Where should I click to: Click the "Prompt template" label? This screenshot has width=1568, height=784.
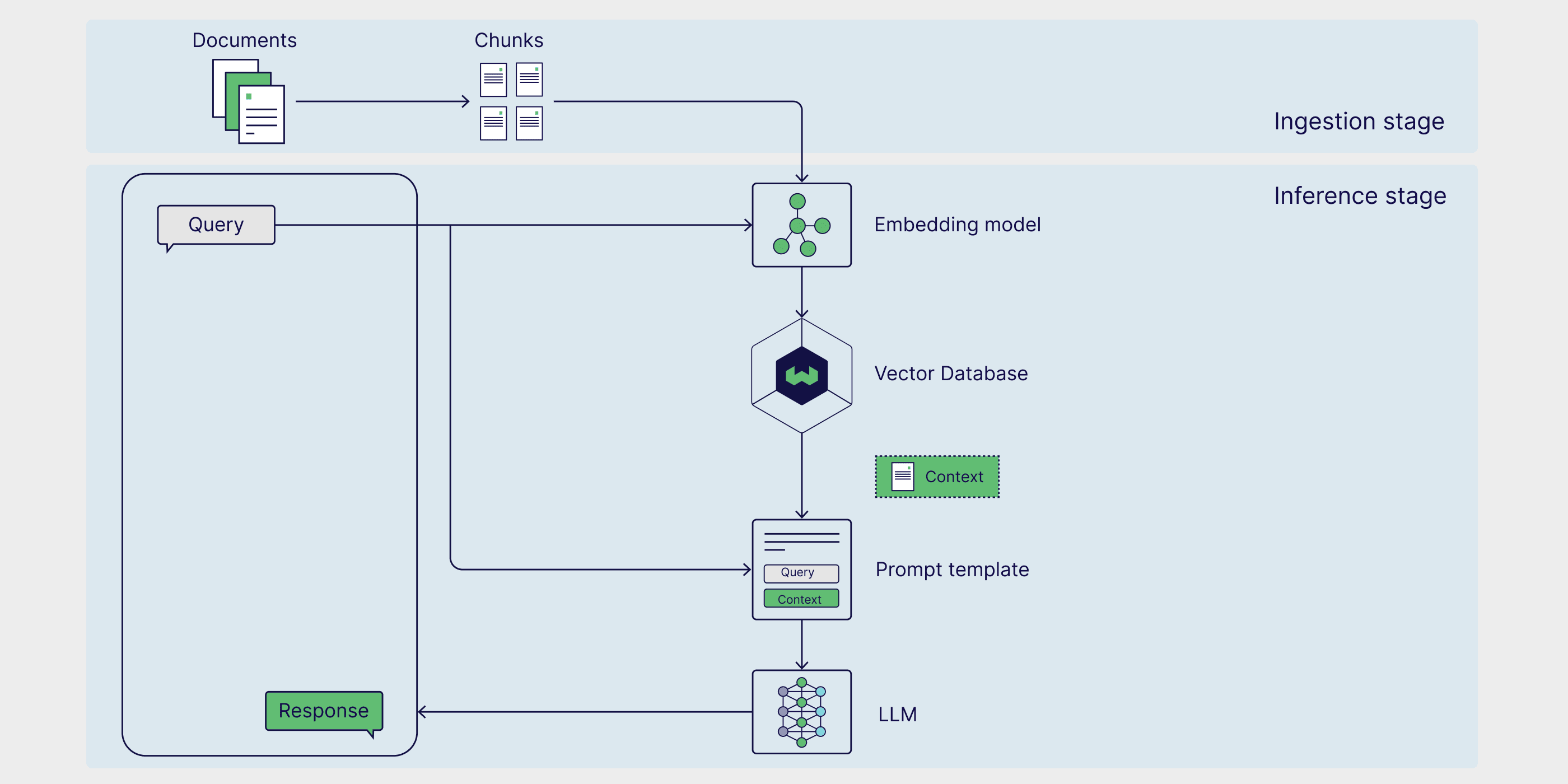(x=952, y=570)
